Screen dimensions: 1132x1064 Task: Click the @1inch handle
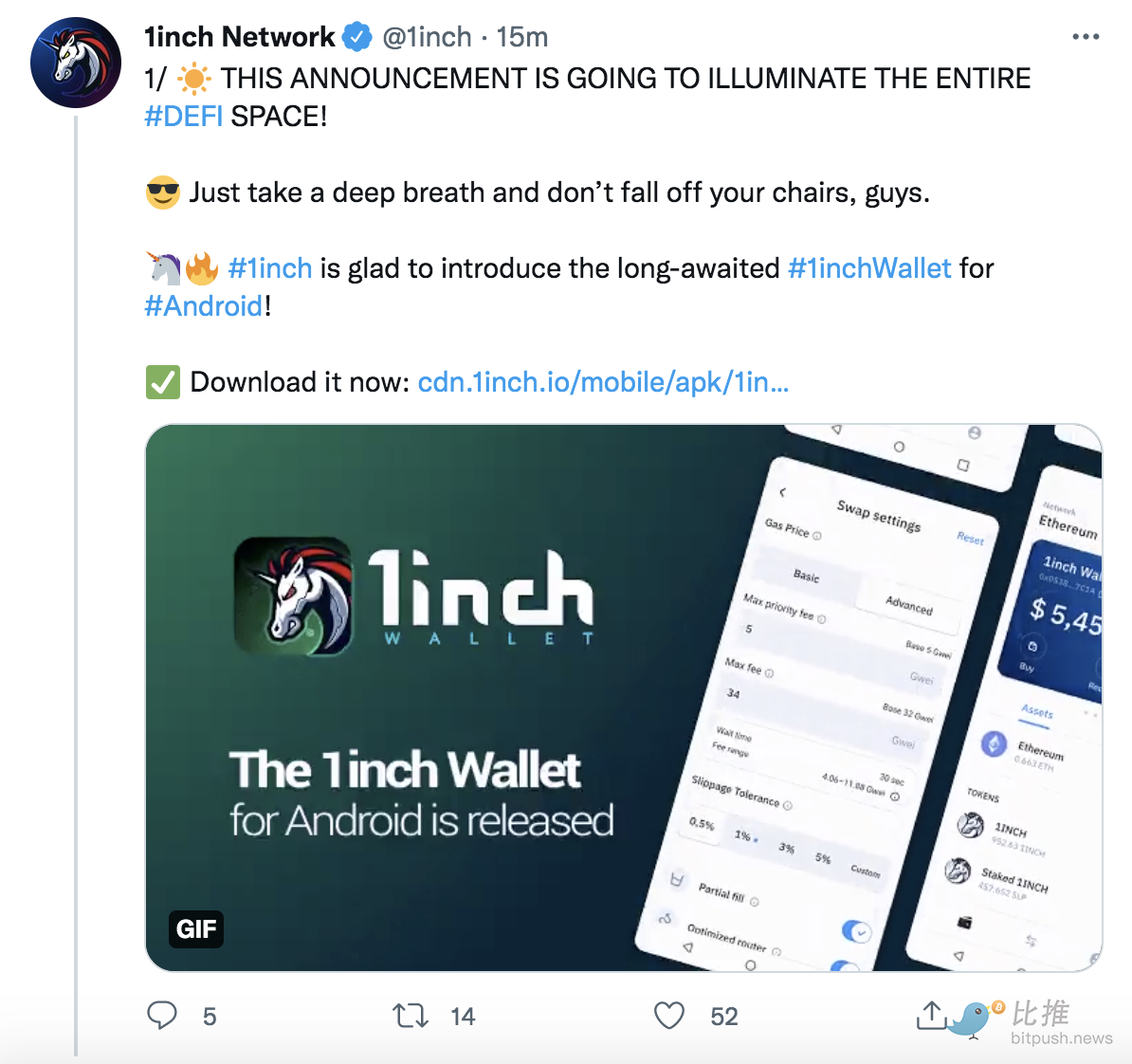[x=427, y=37]
